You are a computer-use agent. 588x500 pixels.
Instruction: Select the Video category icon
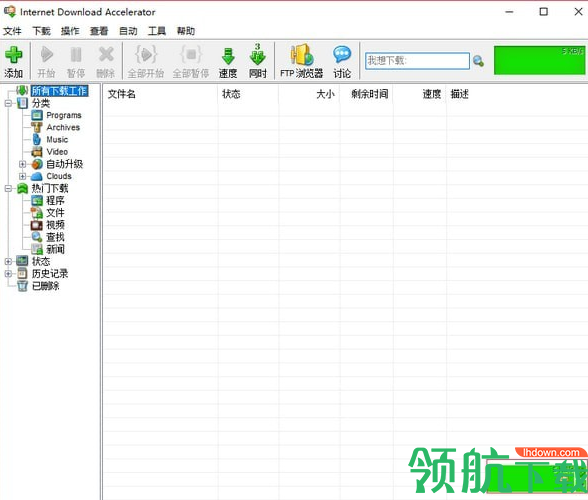click(x=37, y=152)
